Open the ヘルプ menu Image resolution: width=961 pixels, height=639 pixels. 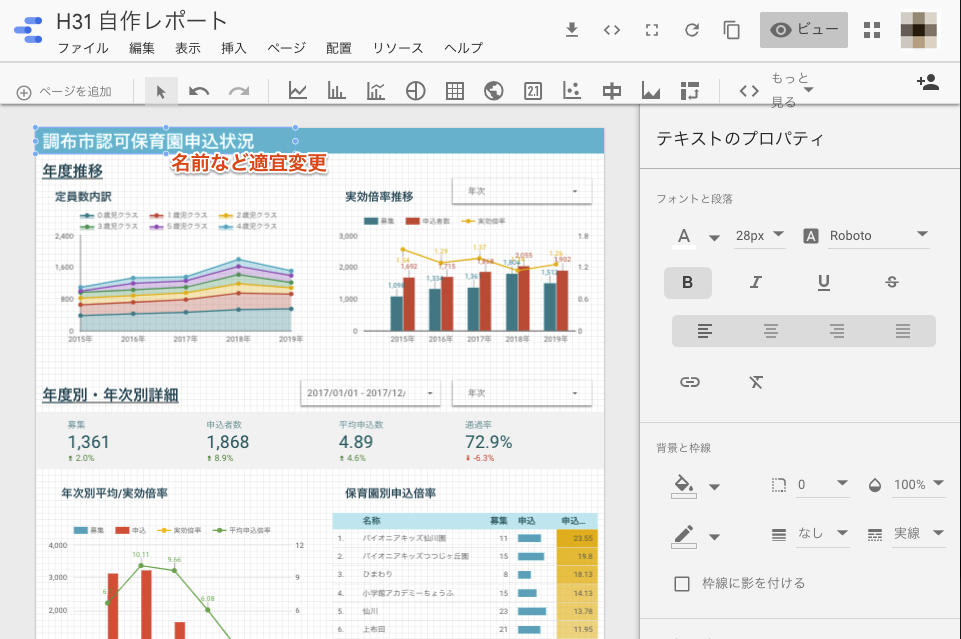464,48
